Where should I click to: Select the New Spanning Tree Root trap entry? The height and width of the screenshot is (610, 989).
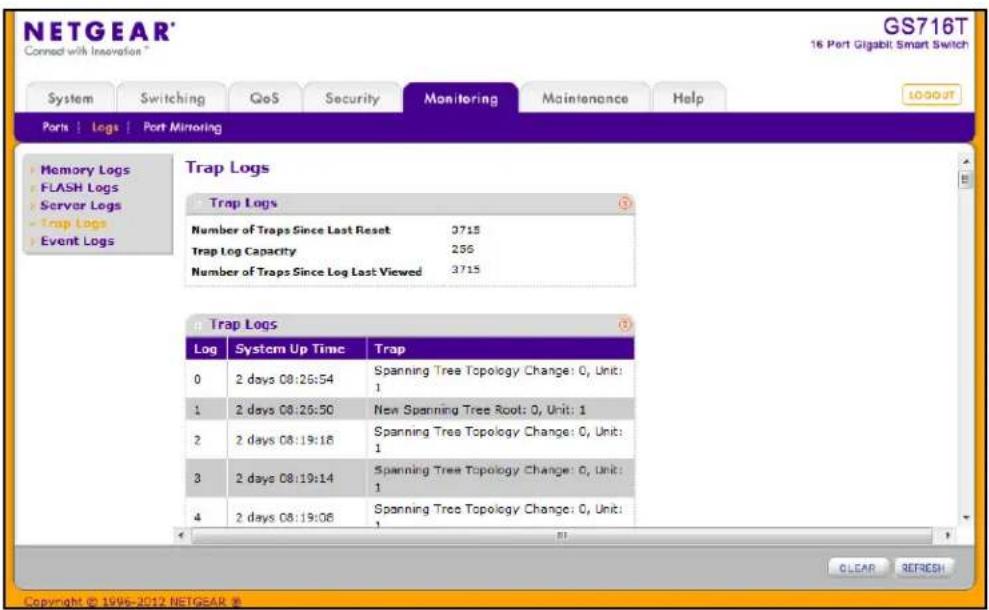pyautogui.click(x=410, y=409)
